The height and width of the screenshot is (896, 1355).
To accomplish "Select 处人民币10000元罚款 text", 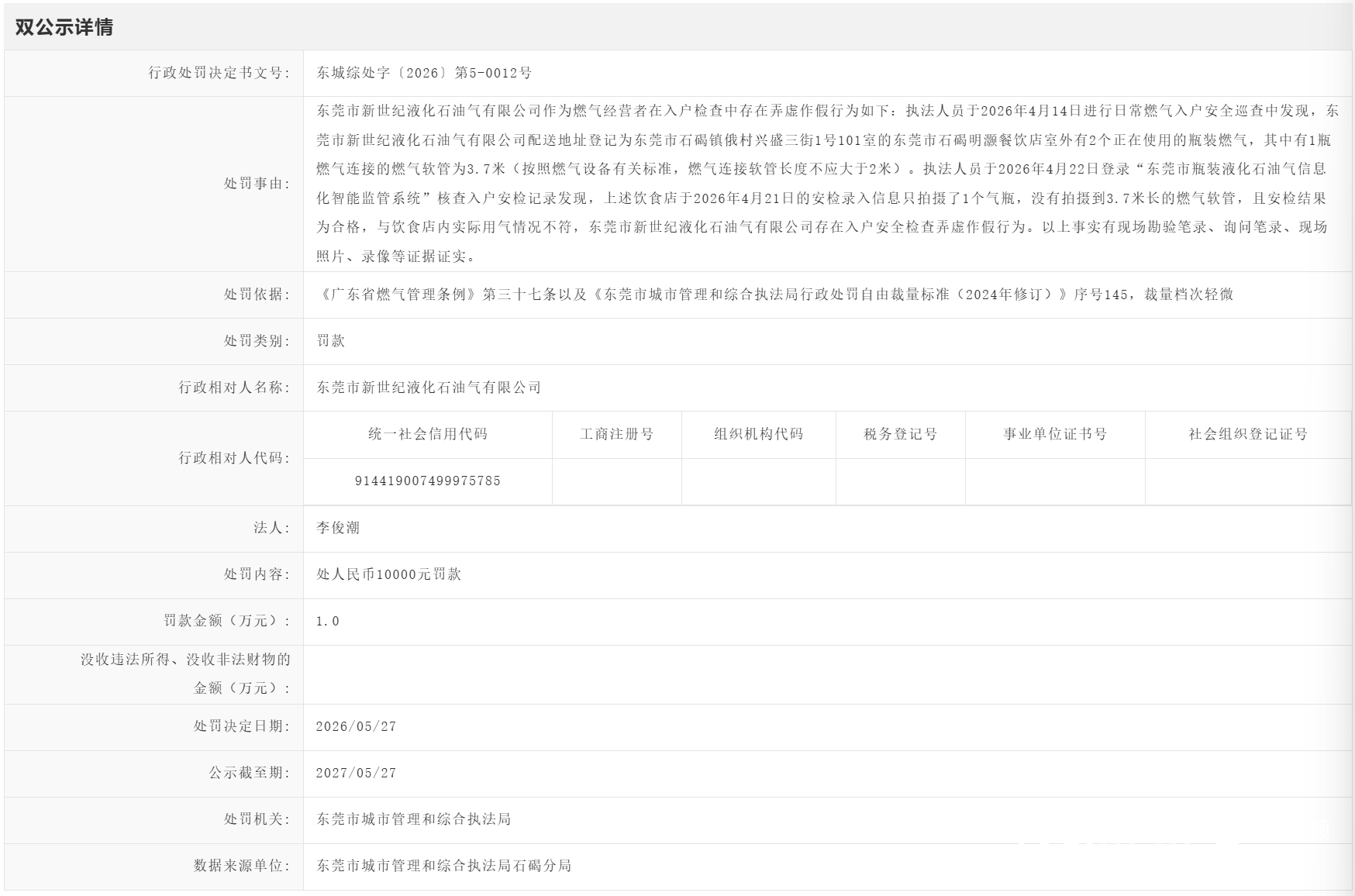I will (x=389, y=574).
